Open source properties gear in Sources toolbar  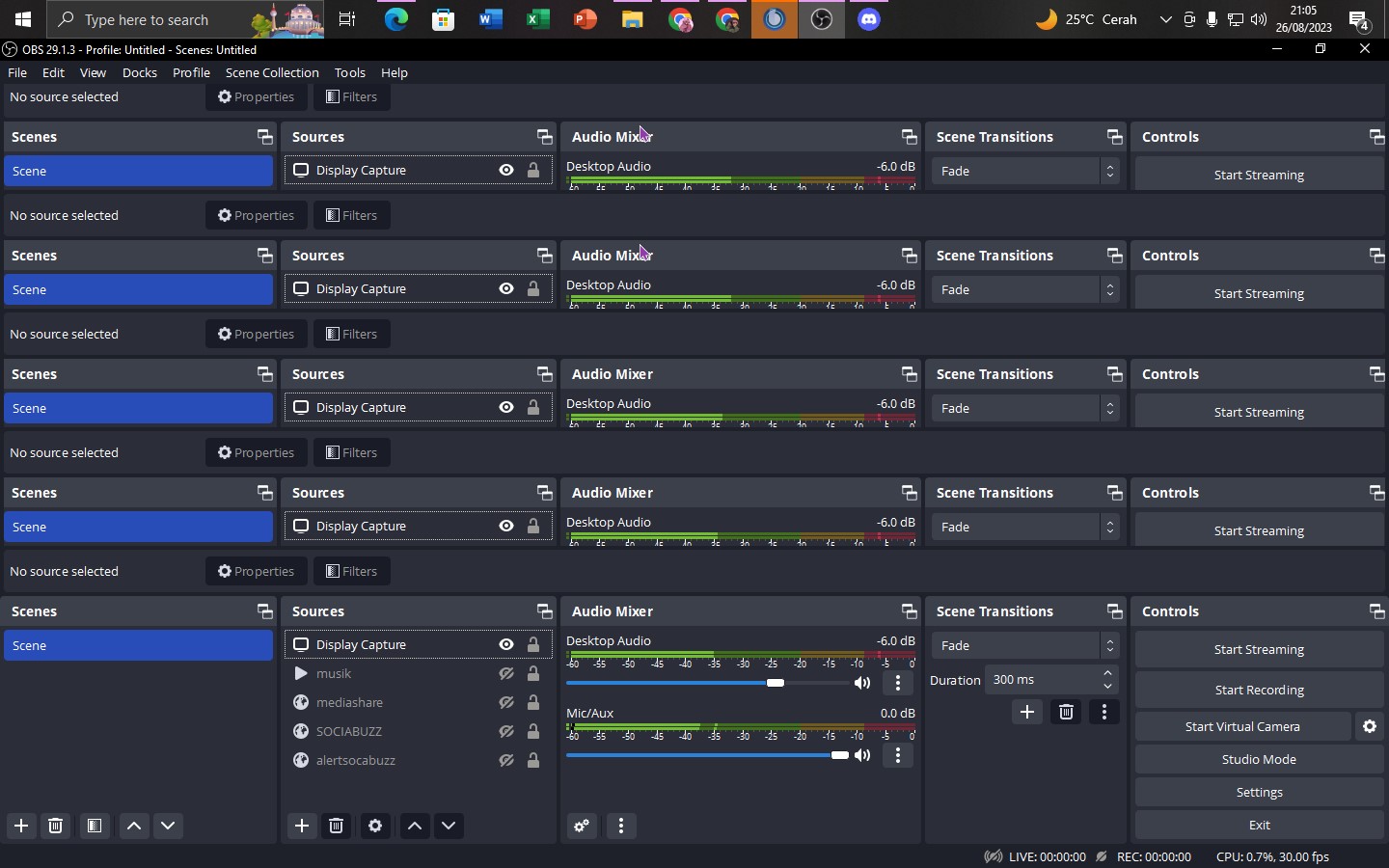[375, 826]
